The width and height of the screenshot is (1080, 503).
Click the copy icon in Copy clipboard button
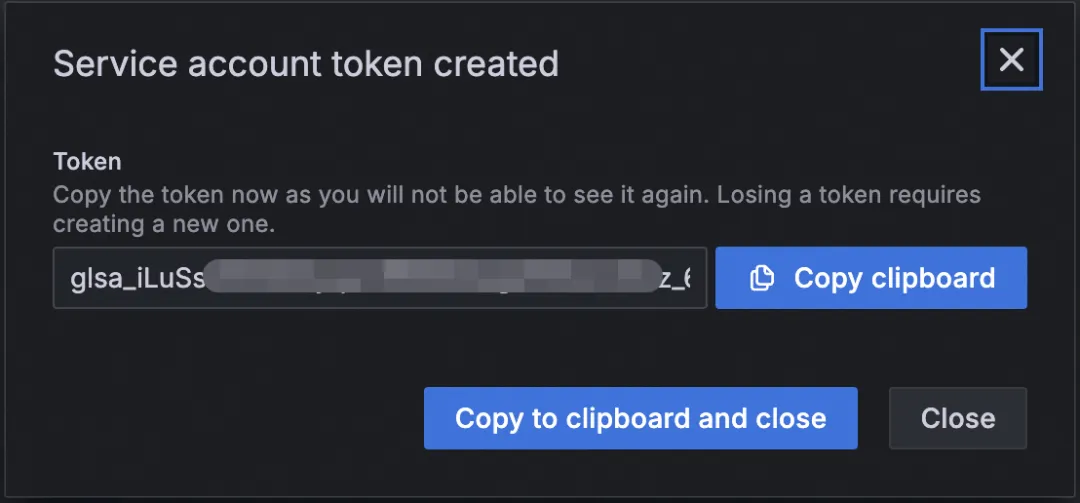[762, 278]
